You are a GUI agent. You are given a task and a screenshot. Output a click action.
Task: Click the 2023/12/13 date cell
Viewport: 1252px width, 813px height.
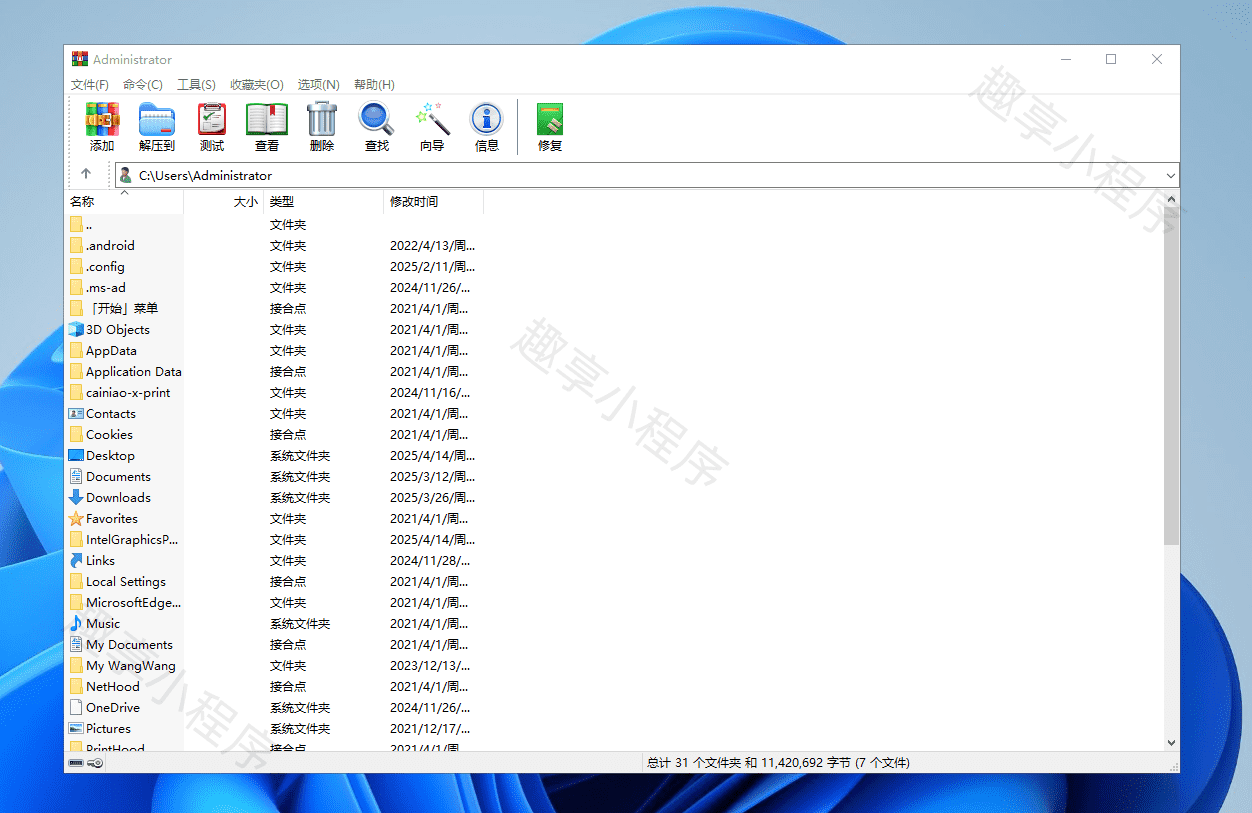click(430, 665)
